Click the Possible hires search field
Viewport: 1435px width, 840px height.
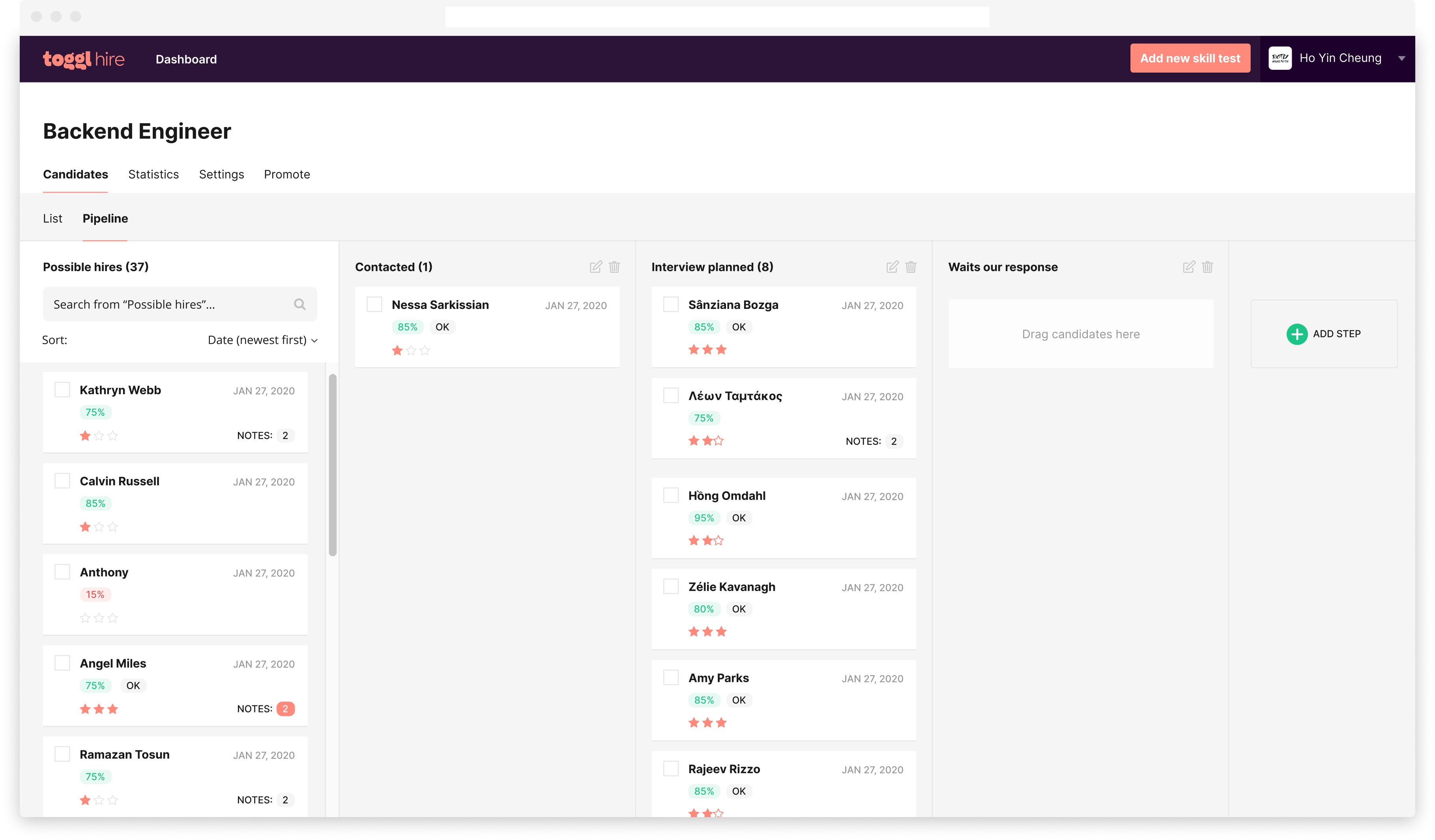click(180, 304)
